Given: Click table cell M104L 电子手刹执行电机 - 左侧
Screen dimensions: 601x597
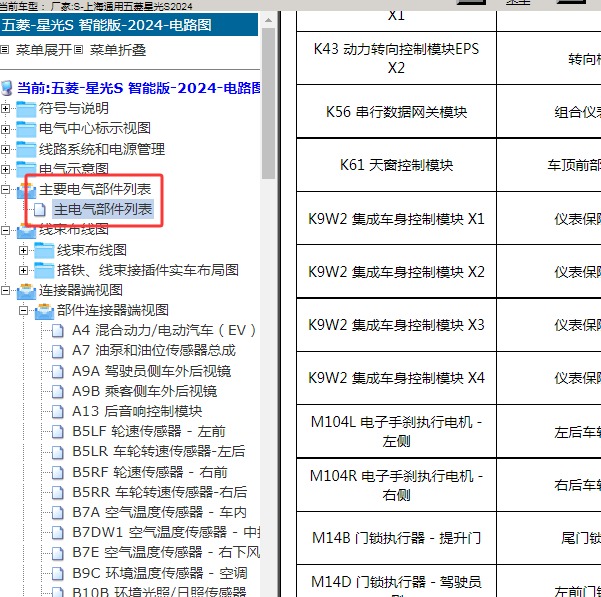Looking at the screenshot, I should [x=396, y=431].
